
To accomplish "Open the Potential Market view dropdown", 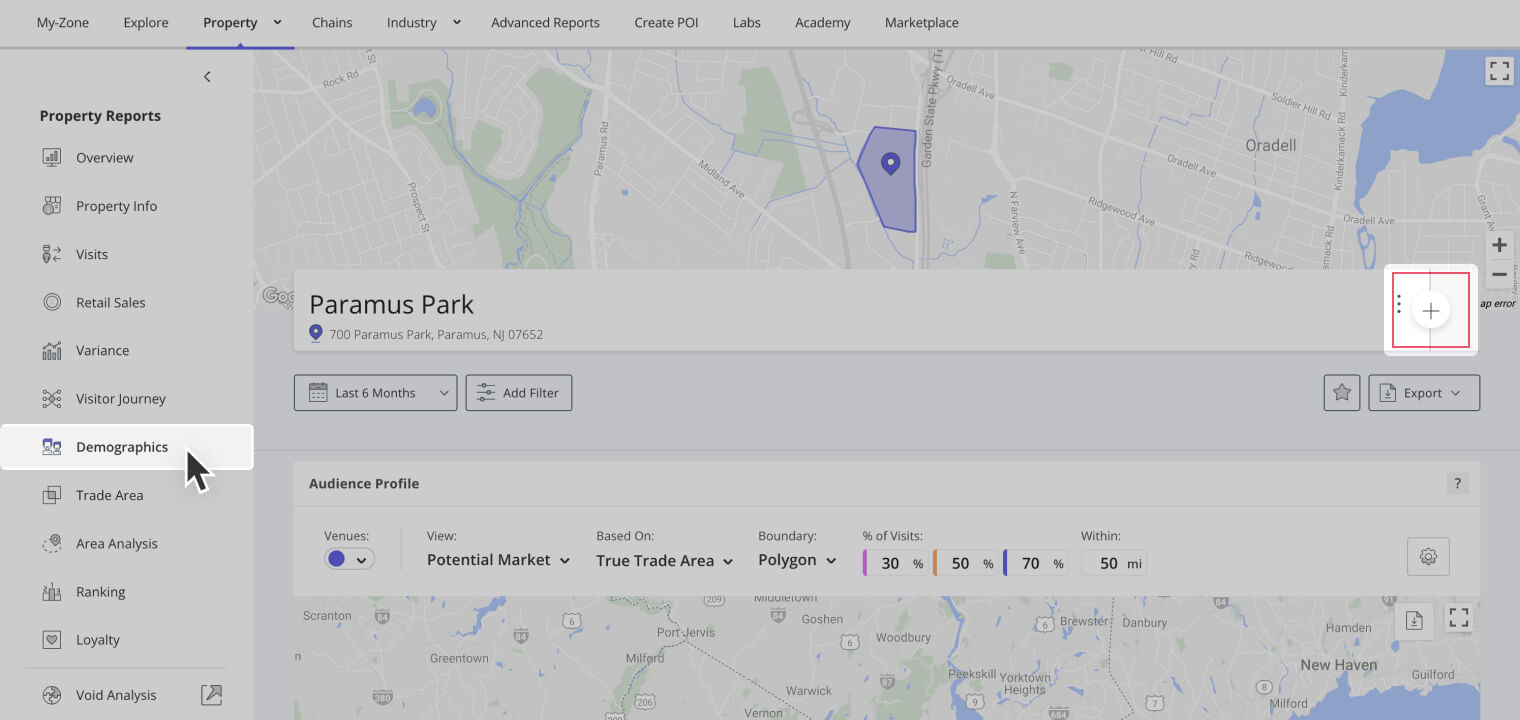I will [x=498, y=560].
